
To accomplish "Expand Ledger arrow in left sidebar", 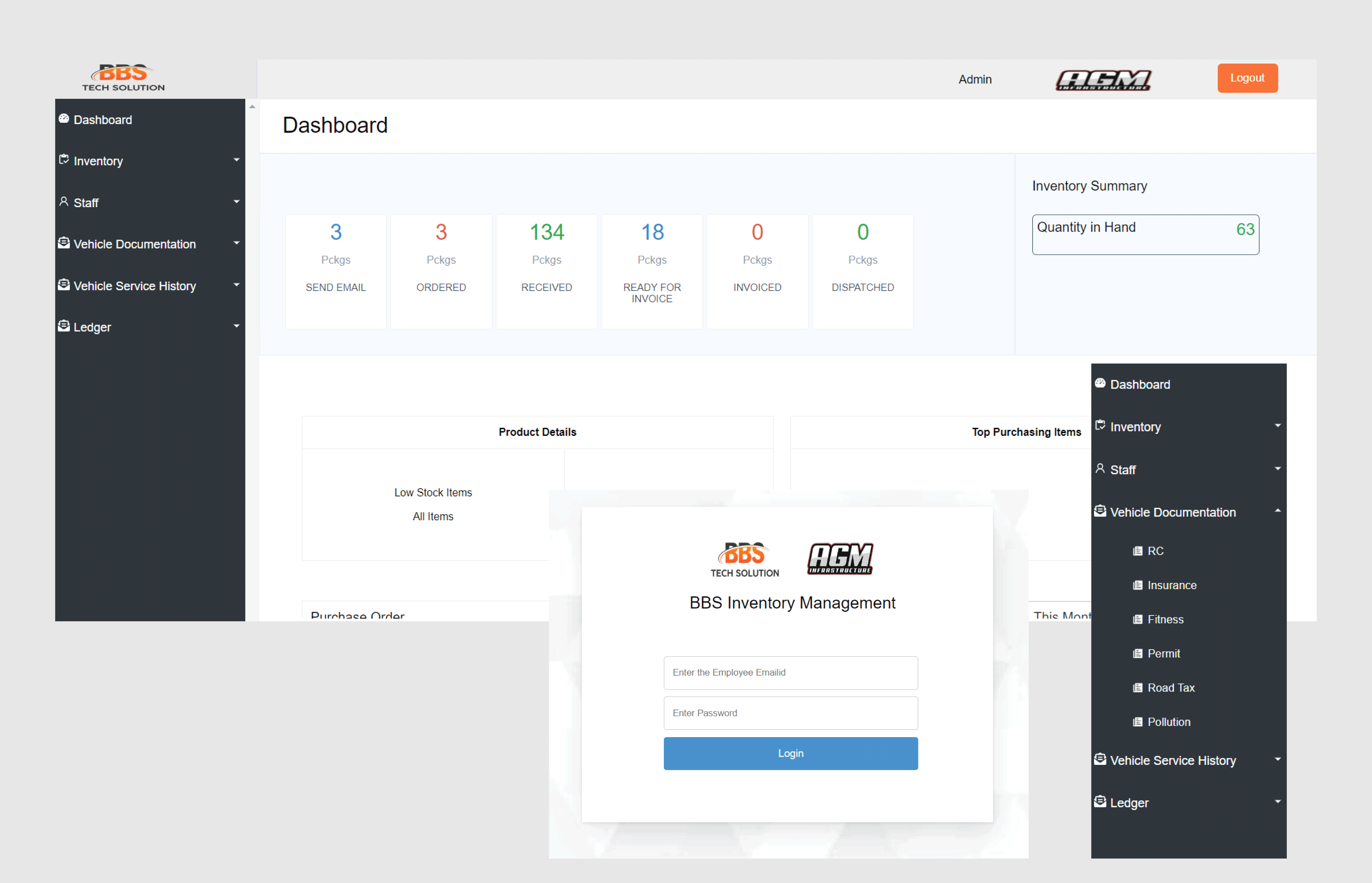I will 236,326.
